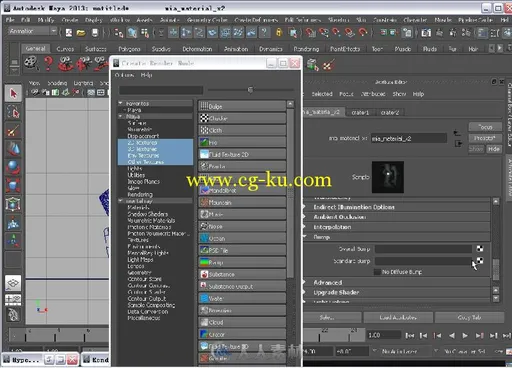Toggle select by object type mode
The width and height of the screenshot is (512, 368).
[132, 33]
